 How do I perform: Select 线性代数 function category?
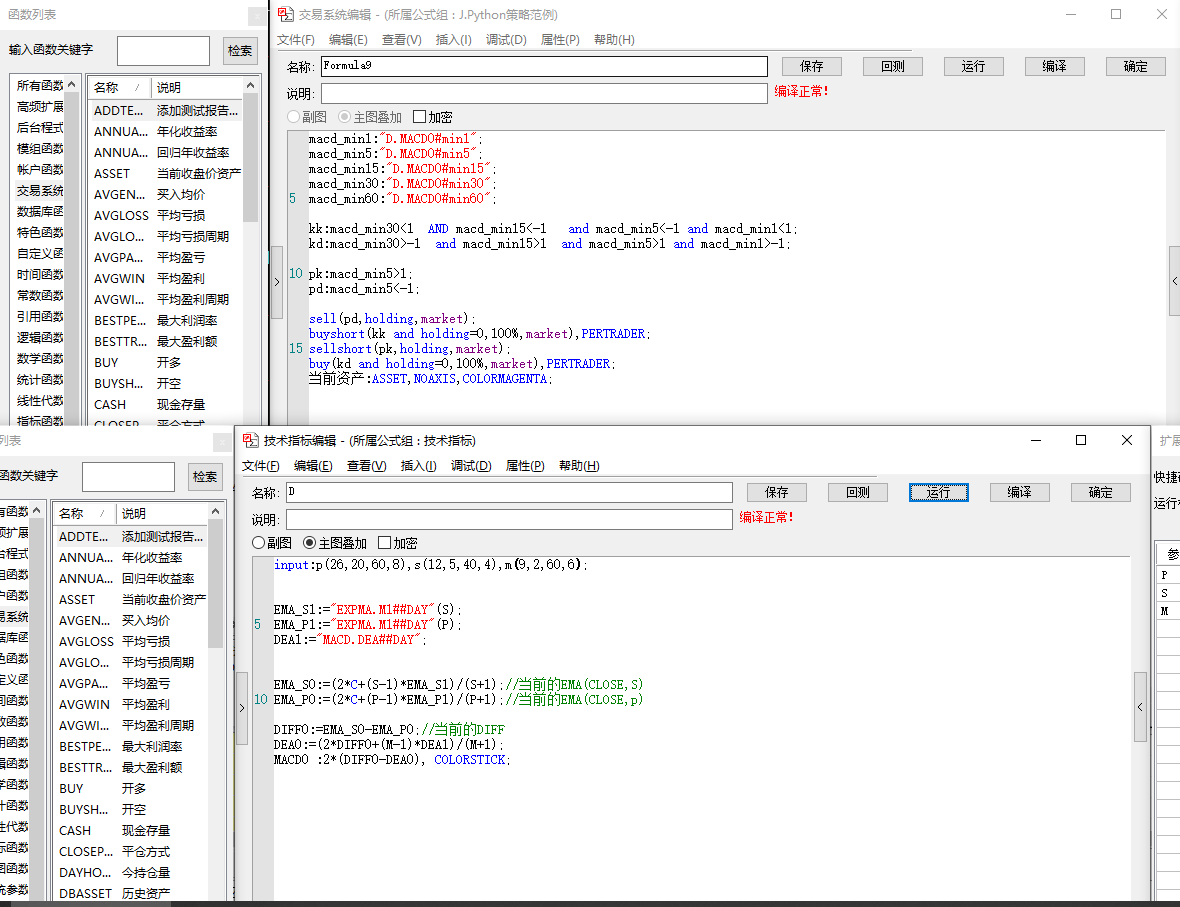40,401
